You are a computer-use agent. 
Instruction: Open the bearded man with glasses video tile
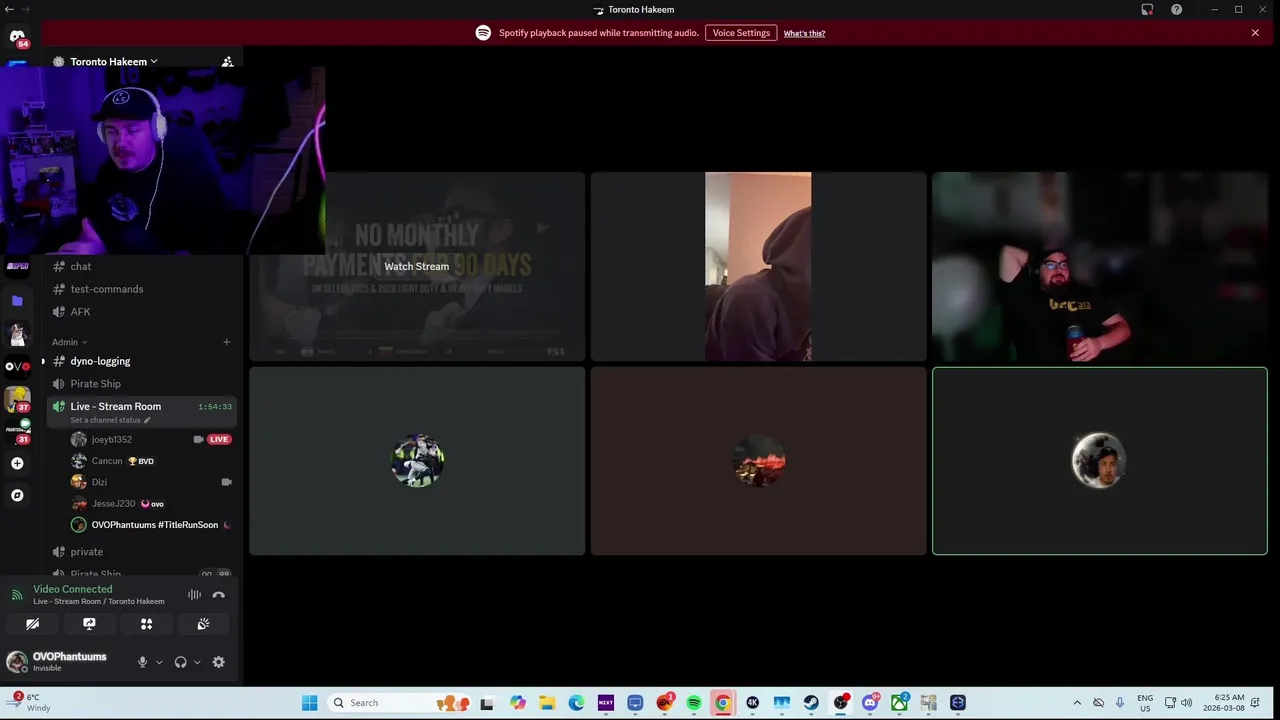click(x=1100, y=267)
